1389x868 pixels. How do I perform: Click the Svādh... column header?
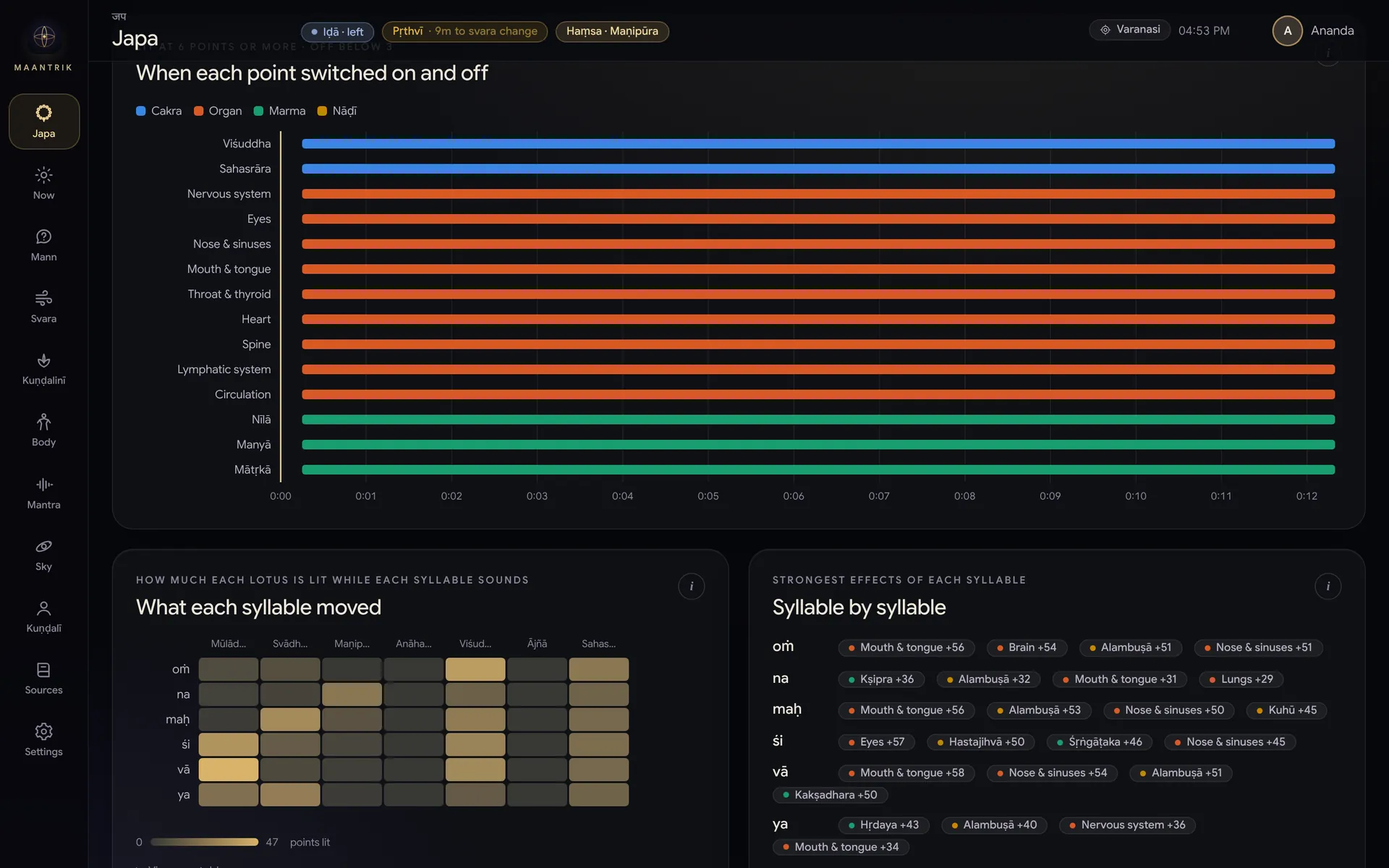click(290, 644)
